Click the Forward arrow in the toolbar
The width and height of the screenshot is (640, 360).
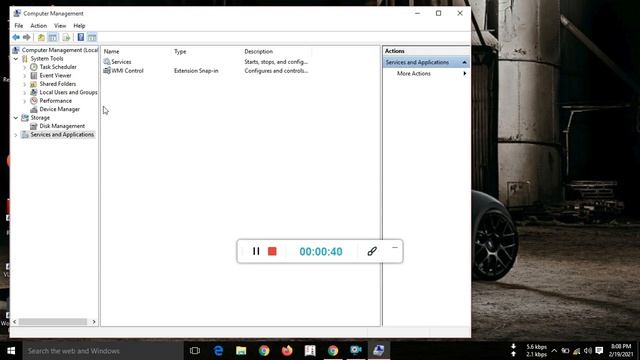pos(27,38)
